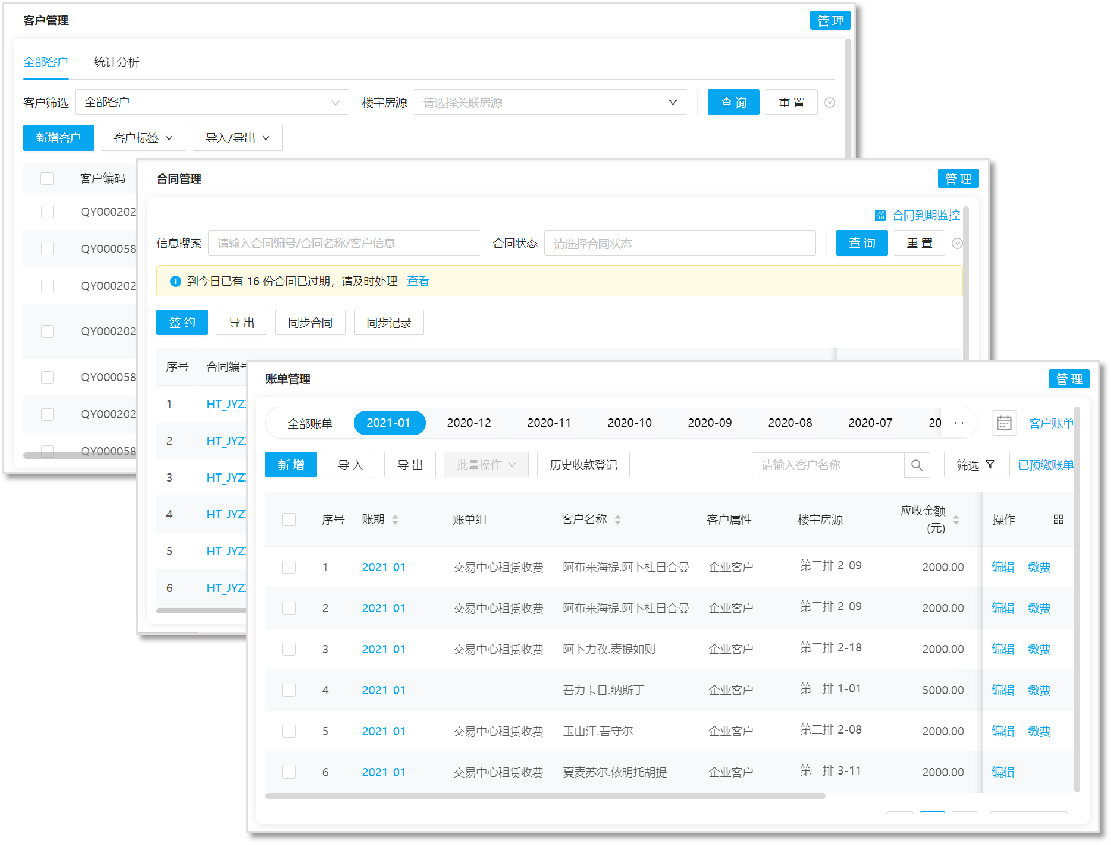Viewport: 1111px width, 845px height.
Task: Open the calendar icon in Bill Management
Action: (x=1004, y=423)
